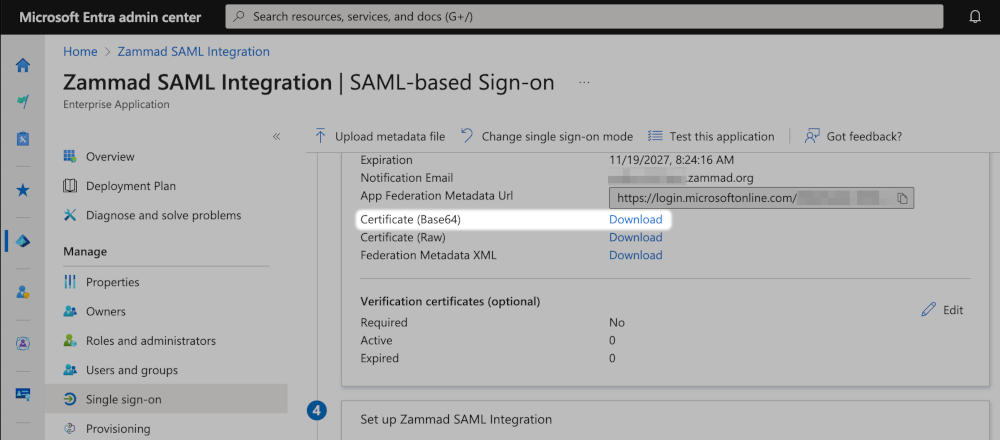Click the search resources, services, and docs field
This screenshot has width=1000, height=440.
(584, 17)
